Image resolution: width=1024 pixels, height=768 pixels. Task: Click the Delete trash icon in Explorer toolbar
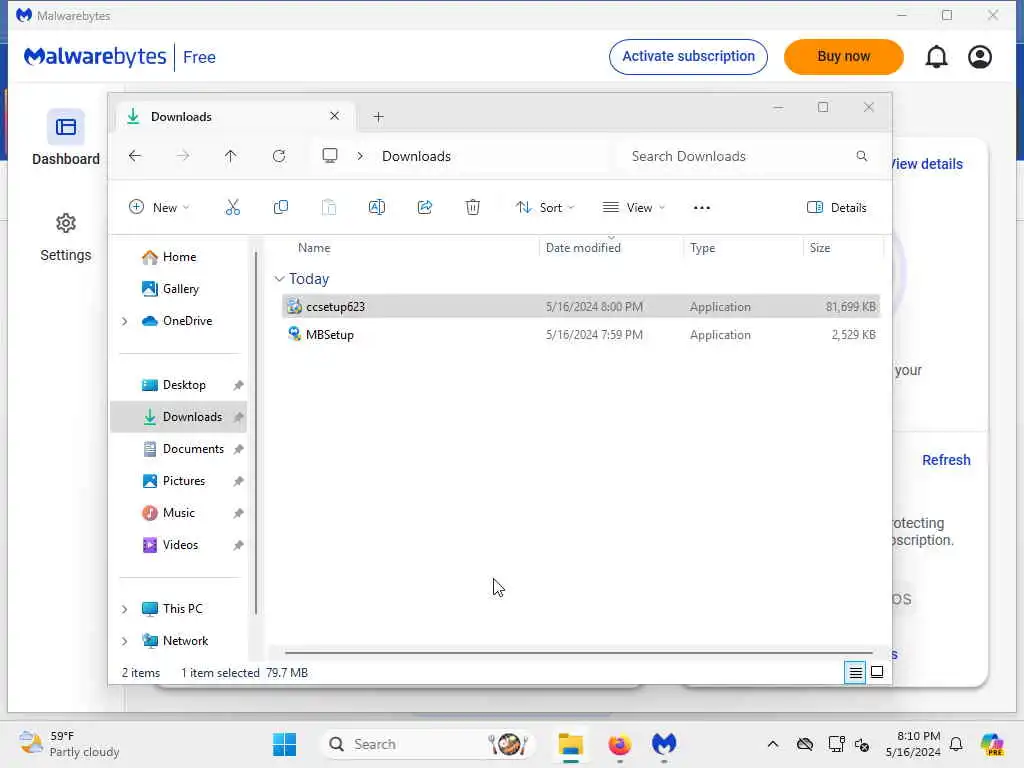[473, 208]
